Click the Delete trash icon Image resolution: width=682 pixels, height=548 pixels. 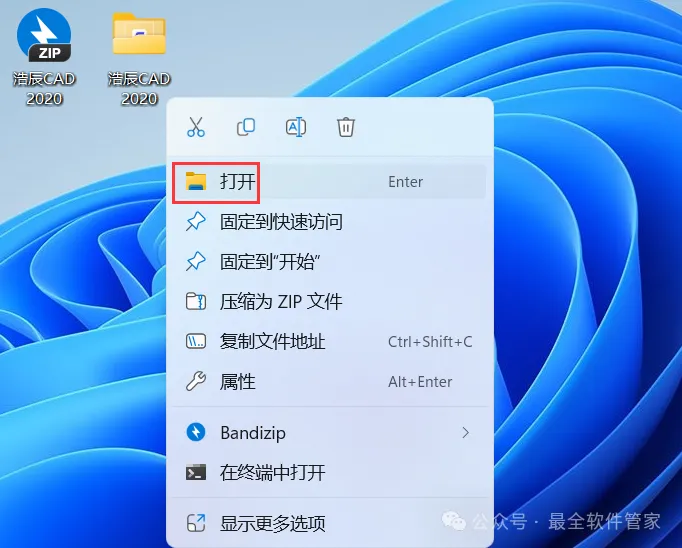[346, 127]
